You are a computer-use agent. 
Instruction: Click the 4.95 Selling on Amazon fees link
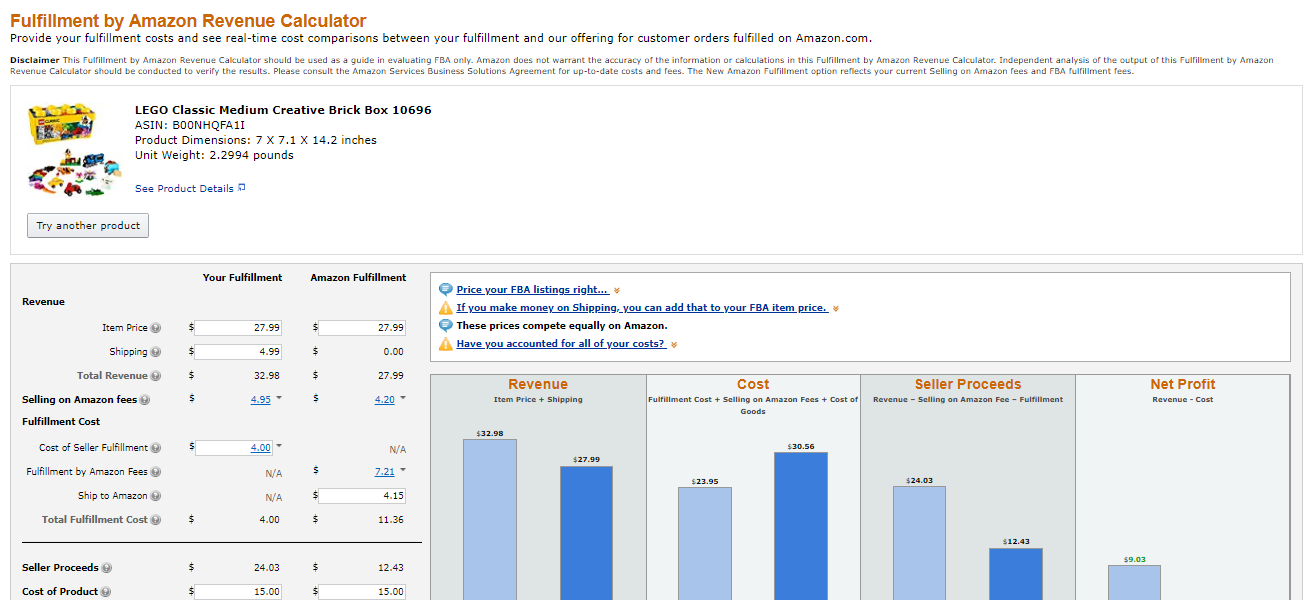pos(260,400)
